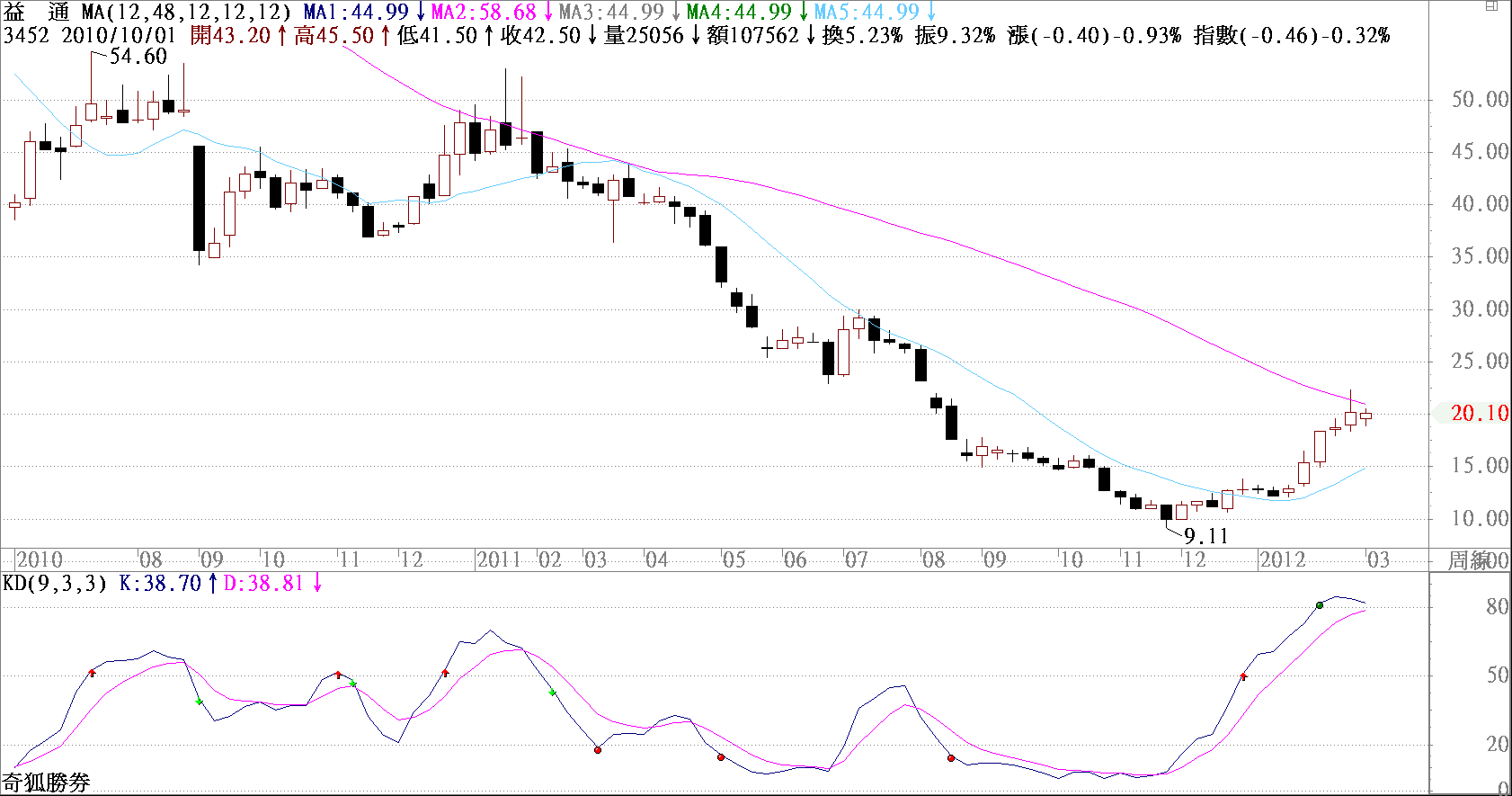Open the MA(12,48,12,12,12) parameter settings
1512x796 pixels.
[x=186, y=13]
